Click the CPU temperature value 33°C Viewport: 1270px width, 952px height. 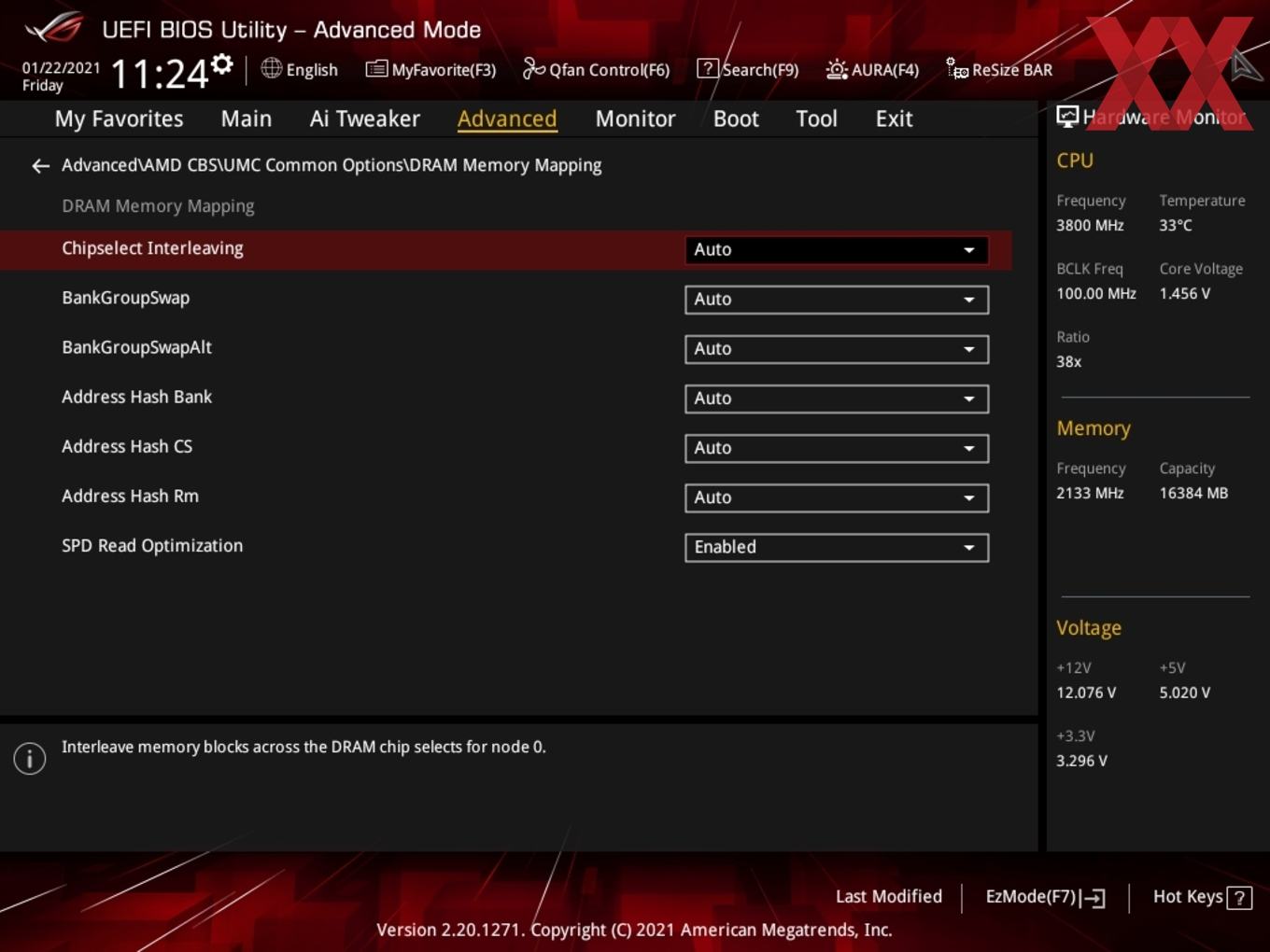[x=1176, y=225]
